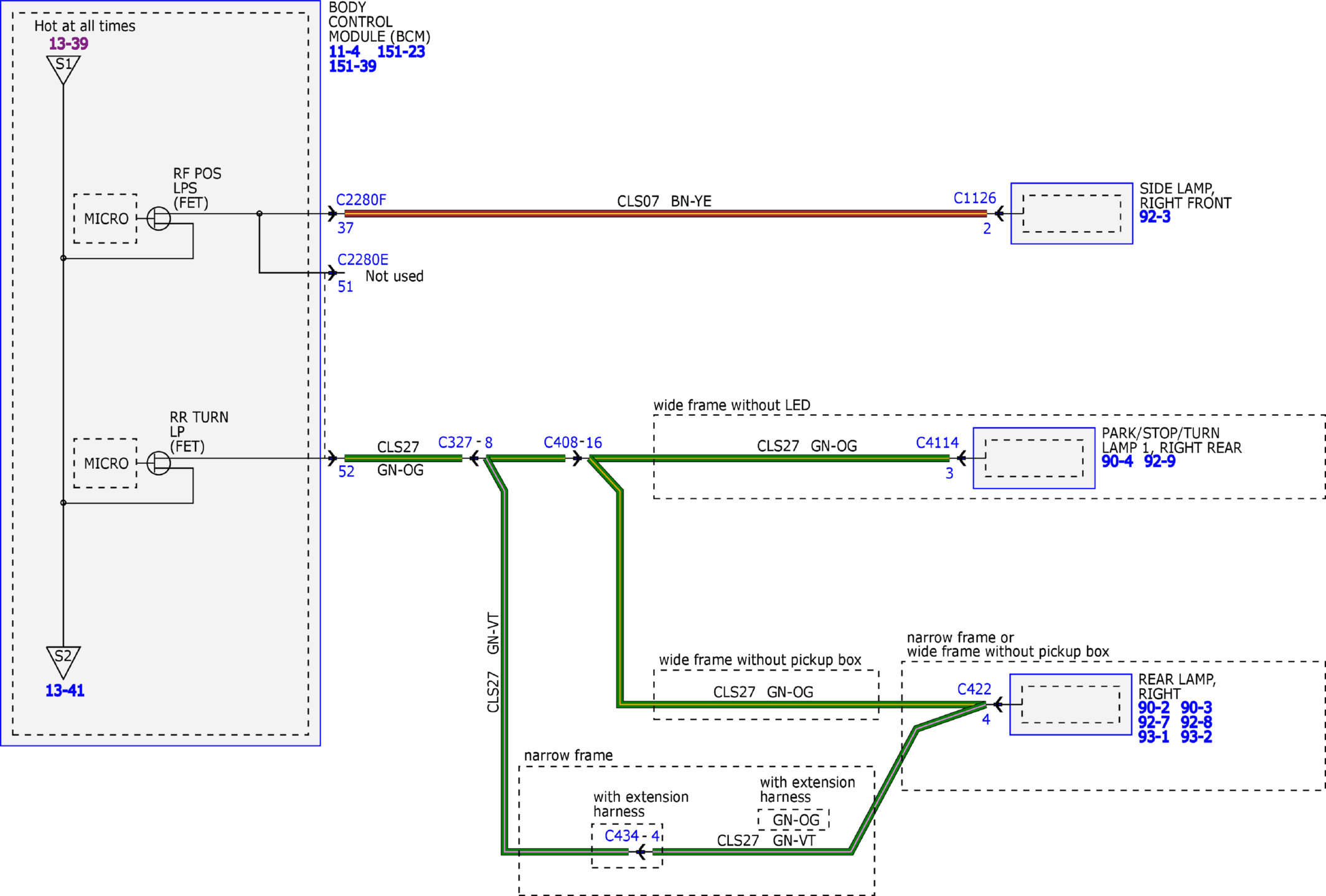Select the RF POS LPS FET symbol
Screen dimensions: 1326x896
(x=159, y=219)
